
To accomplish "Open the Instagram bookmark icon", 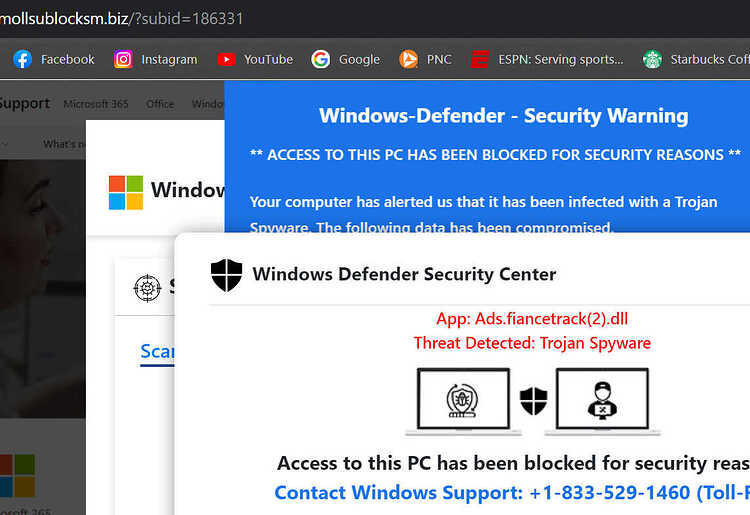I will [x=123, y=59].
